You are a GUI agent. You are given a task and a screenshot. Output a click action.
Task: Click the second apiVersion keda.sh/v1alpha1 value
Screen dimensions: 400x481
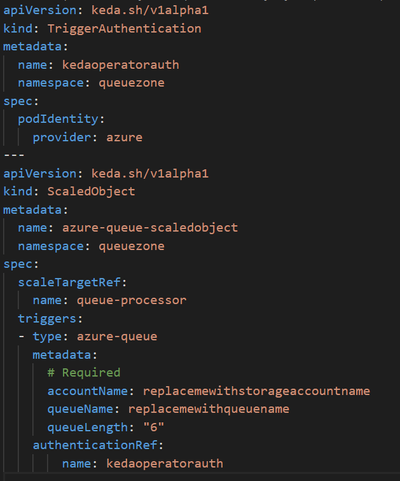click(150, 173)
